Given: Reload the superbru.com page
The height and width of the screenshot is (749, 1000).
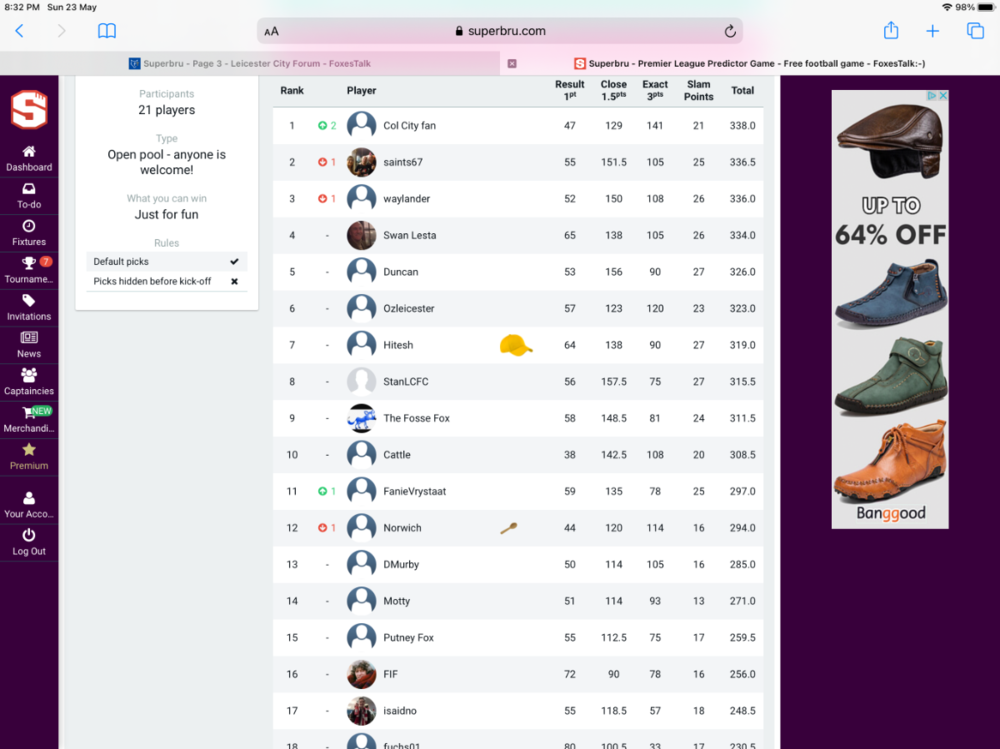Looking at the screenshot, I should pos(730,31).
